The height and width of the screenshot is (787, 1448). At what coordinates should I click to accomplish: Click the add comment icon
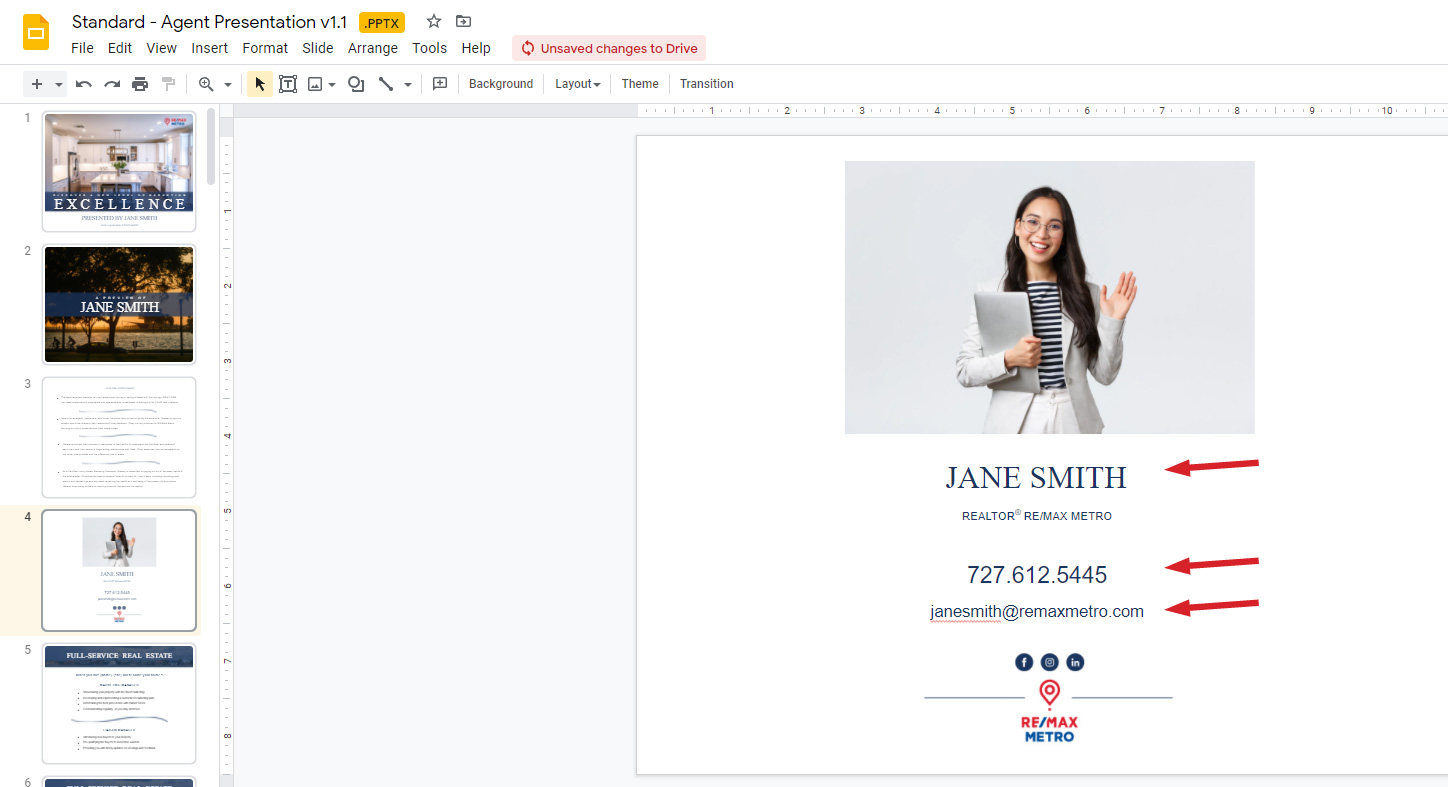pyautogui.click(x=440, y=84)
